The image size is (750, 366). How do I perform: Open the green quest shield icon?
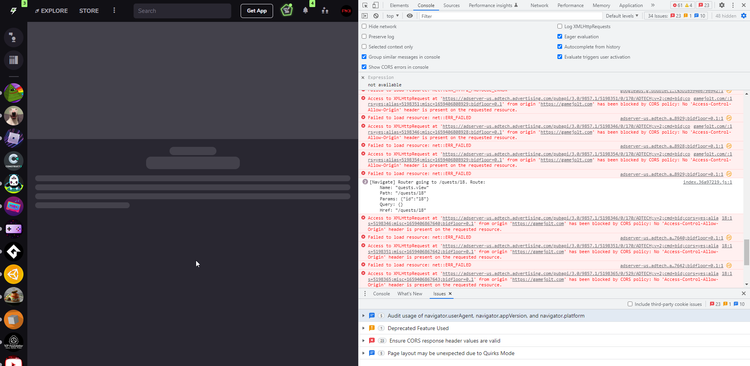(287, 10)
